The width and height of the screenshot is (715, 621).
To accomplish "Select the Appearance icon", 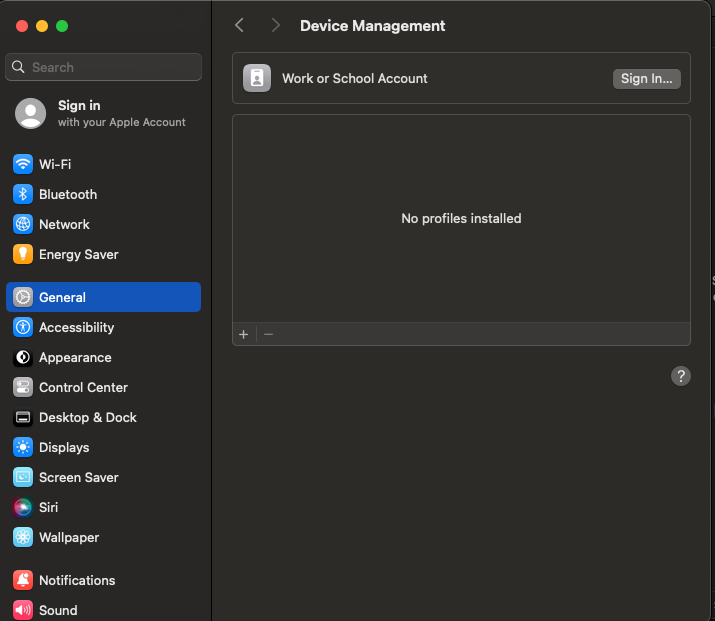I will click(x=23, y=357).
